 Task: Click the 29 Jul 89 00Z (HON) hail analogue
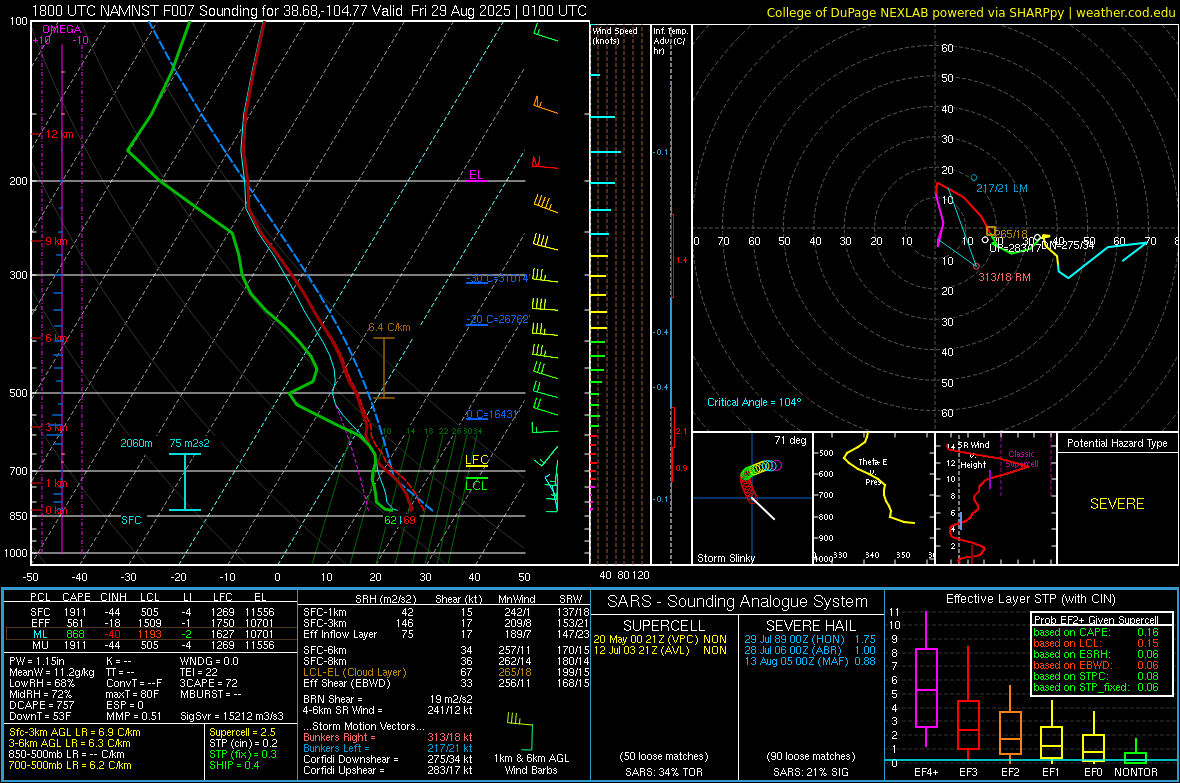[x=810, y=639]
